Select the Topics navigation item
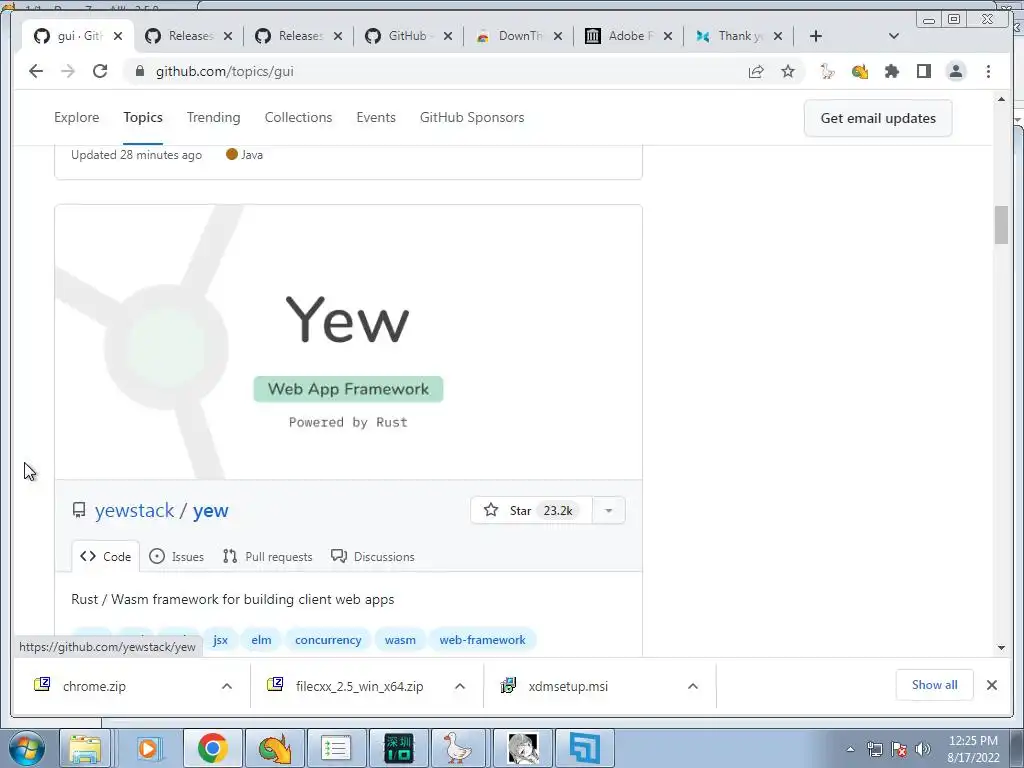 [x=143, y=118]
